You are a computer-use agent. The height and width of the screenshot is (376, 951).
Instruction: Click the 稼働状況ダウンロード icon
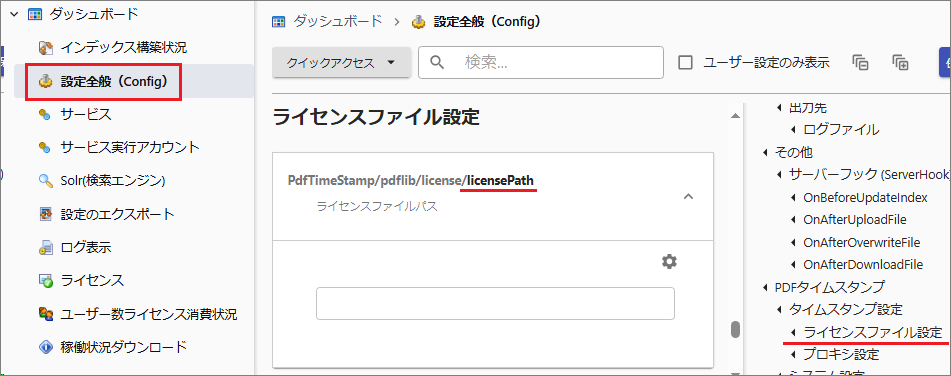click(46, 347)
